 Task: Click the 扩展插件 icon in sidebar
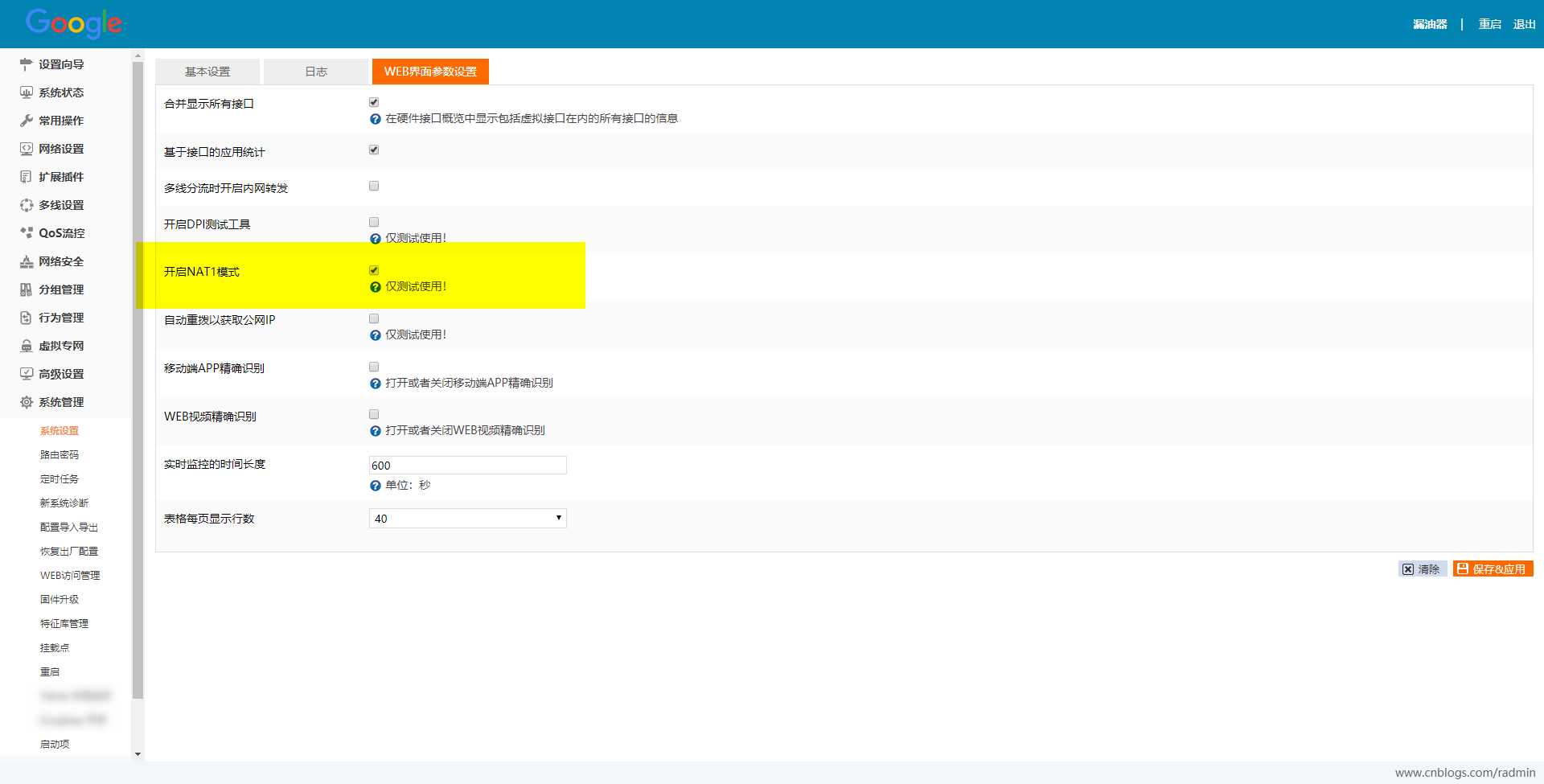pyautogui.click(x=26, y=177)
